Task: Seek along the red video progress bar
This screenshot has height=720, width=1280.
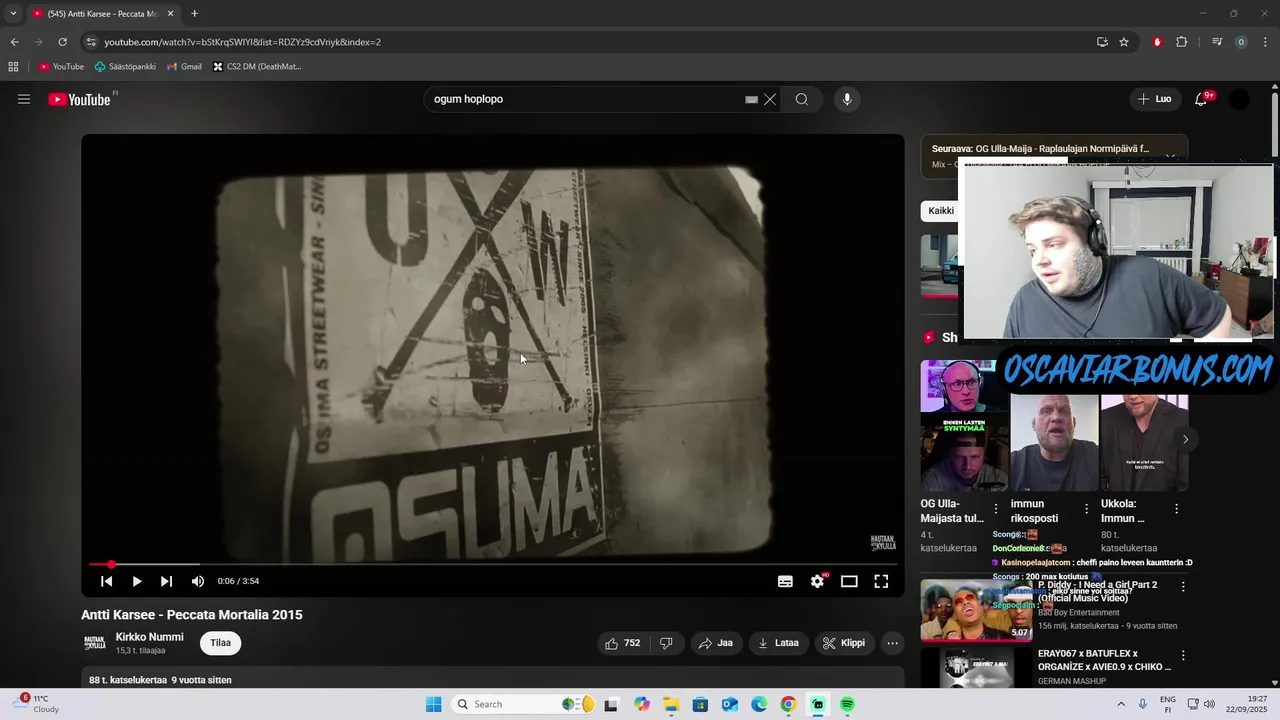Action: [493, 565]
